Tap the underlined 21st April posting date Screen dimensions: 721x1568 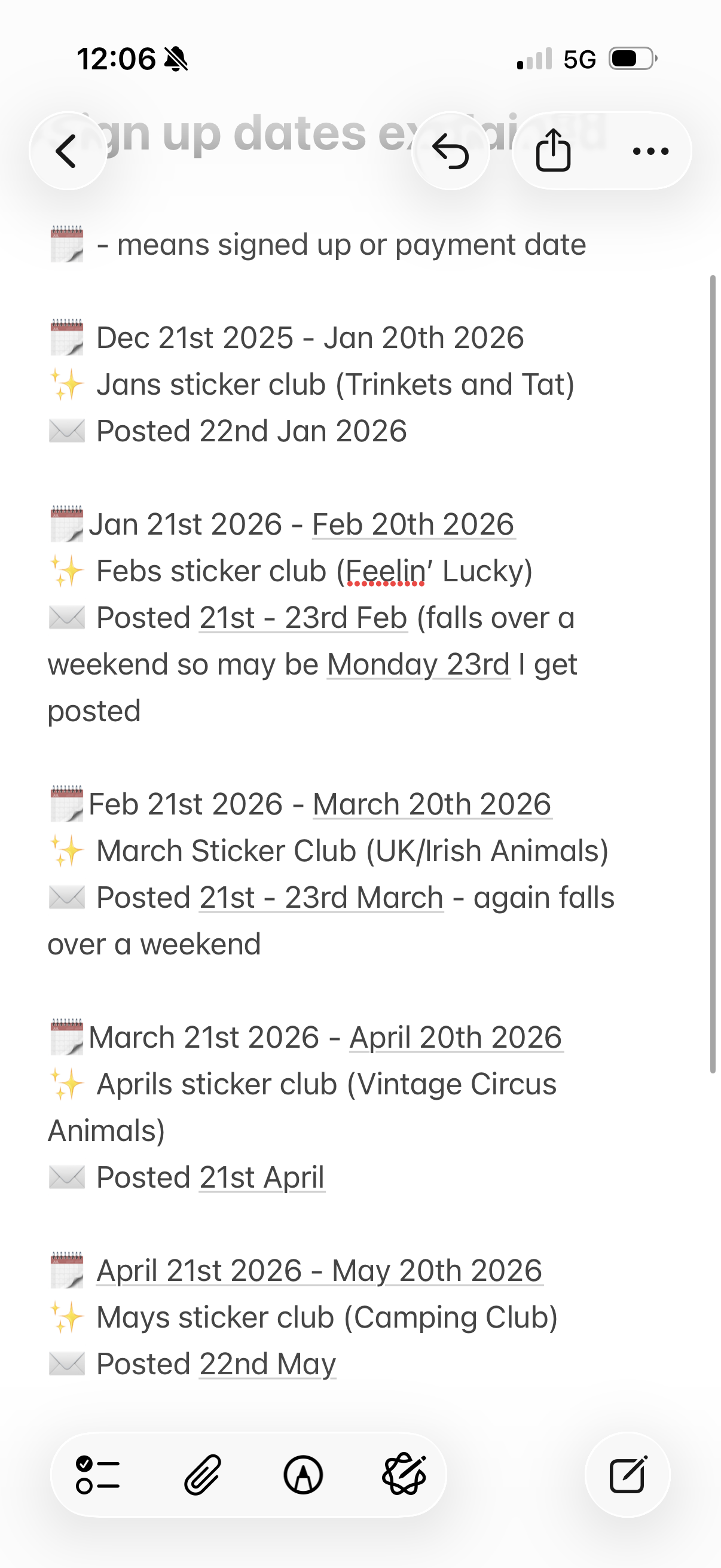click(261, 1176)
